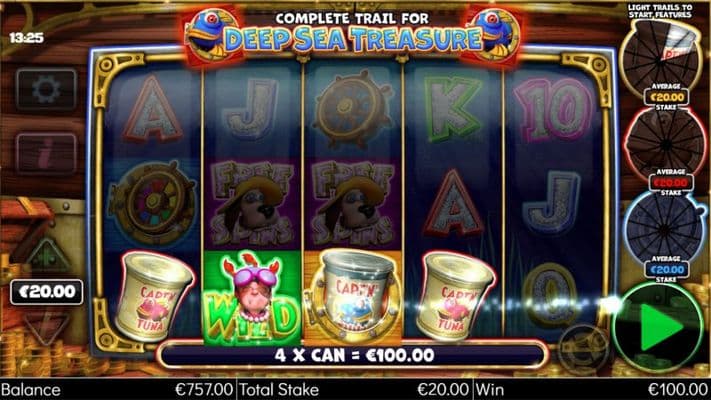
Task: Increase stake with the up arrow
Action: pyautogui.click(x=47, y=256)
